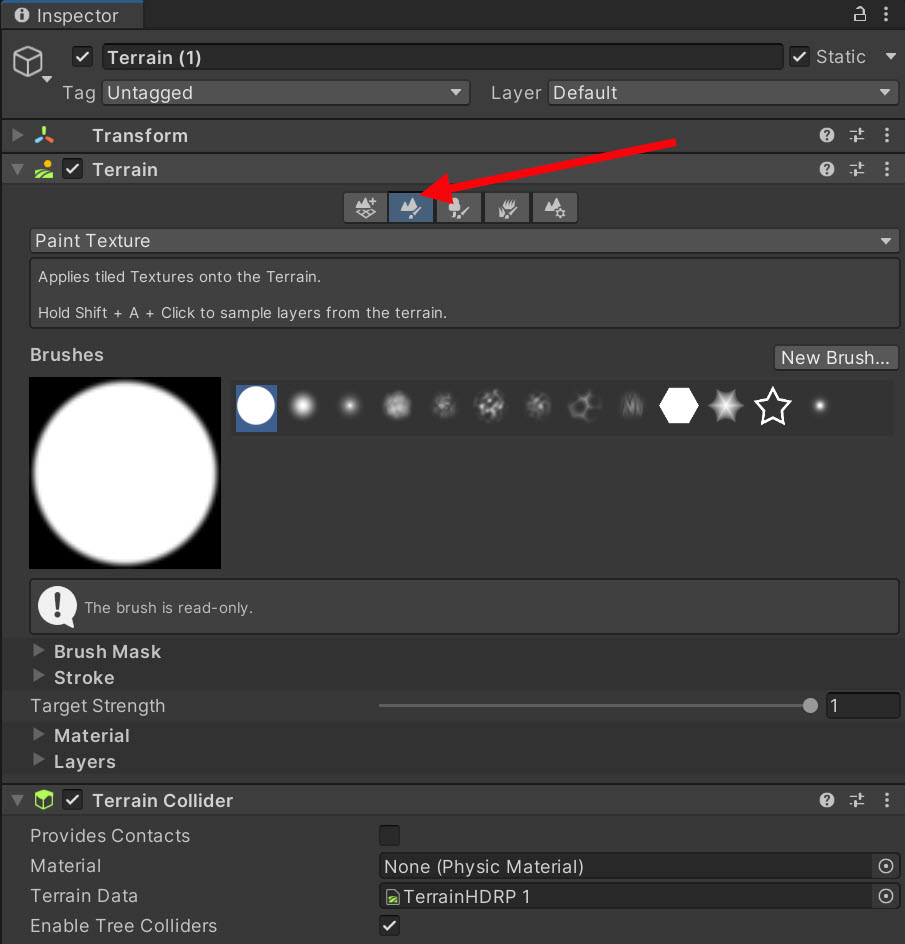Open the Static flags dropdown arrow
Screen dimensions: 905x944
(891, 57)
